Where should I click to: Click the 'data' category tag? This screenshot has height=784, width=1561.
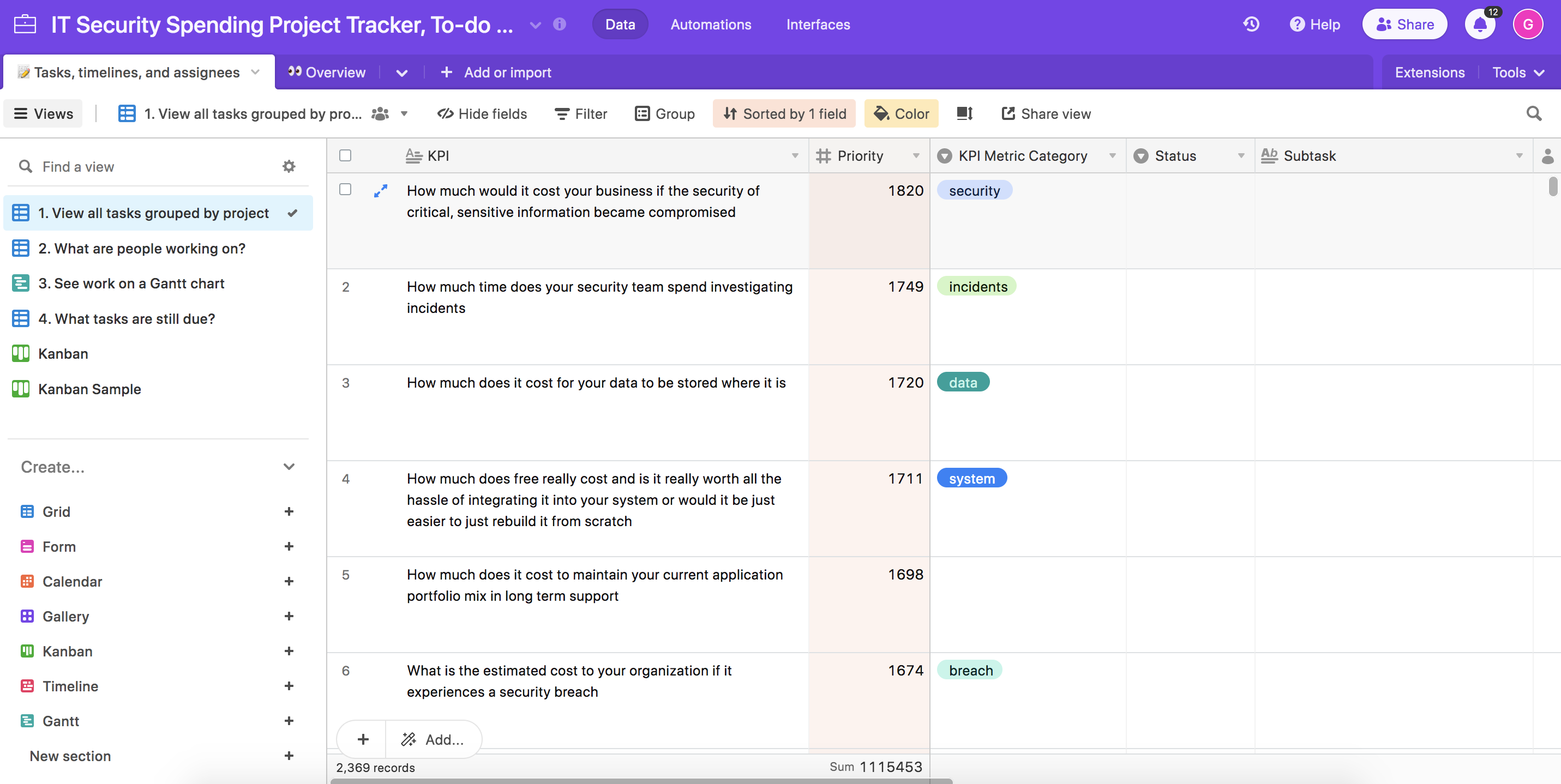[x=963, y=382]
